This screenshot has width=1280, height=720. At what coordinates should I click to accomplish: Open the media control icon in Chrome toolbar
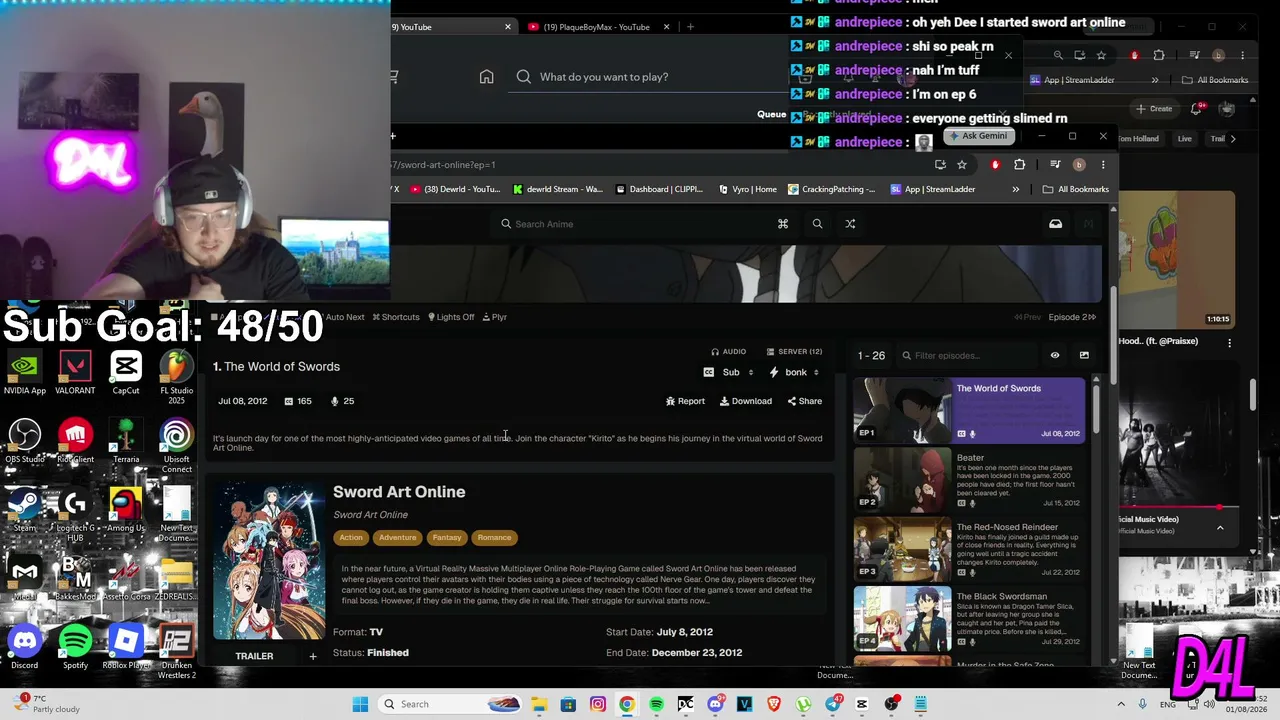(x=1055, y=165)
